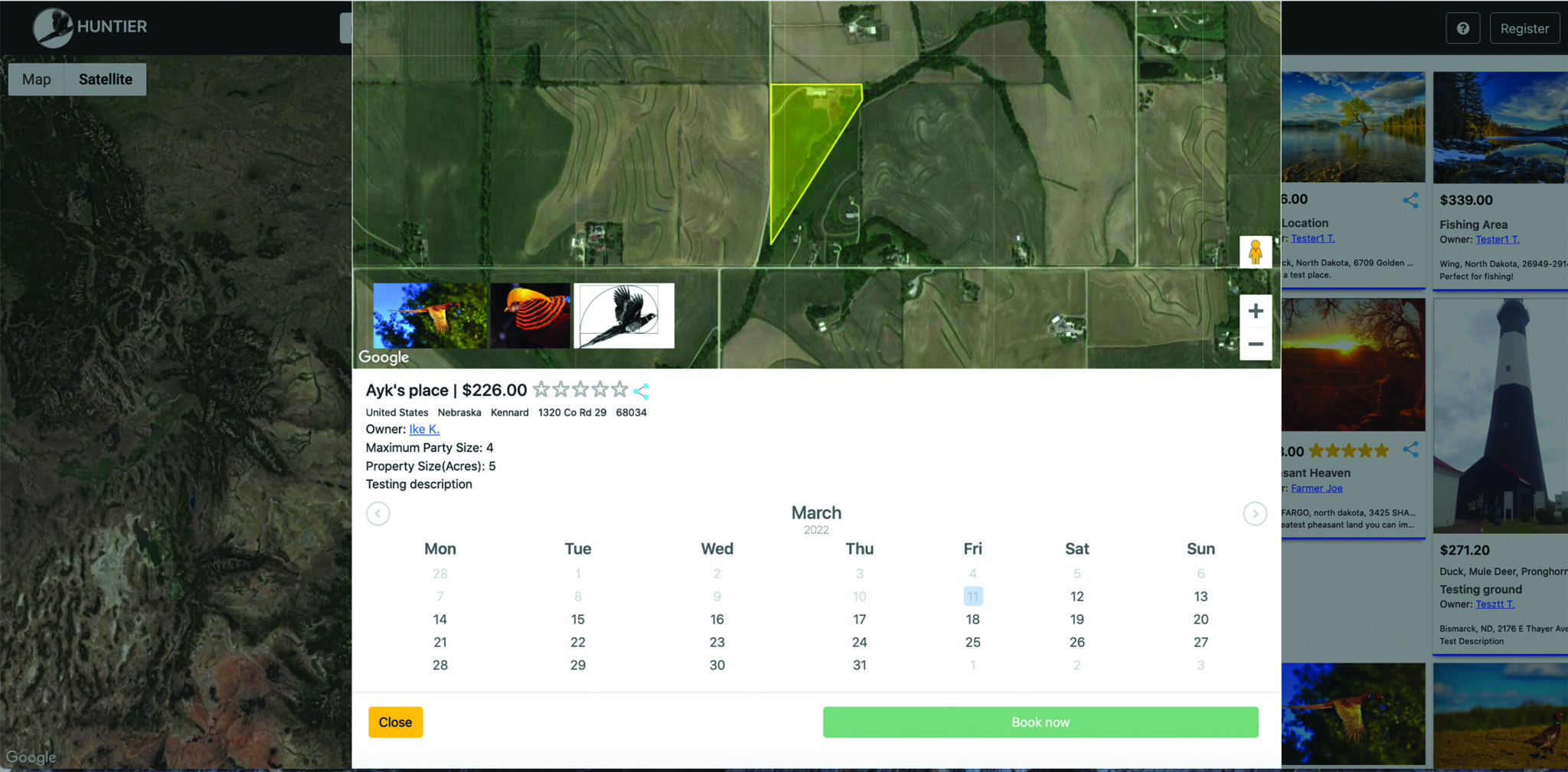Close the Ayk's place popup
Screen dimensions: 1568x772
[395, 721]
